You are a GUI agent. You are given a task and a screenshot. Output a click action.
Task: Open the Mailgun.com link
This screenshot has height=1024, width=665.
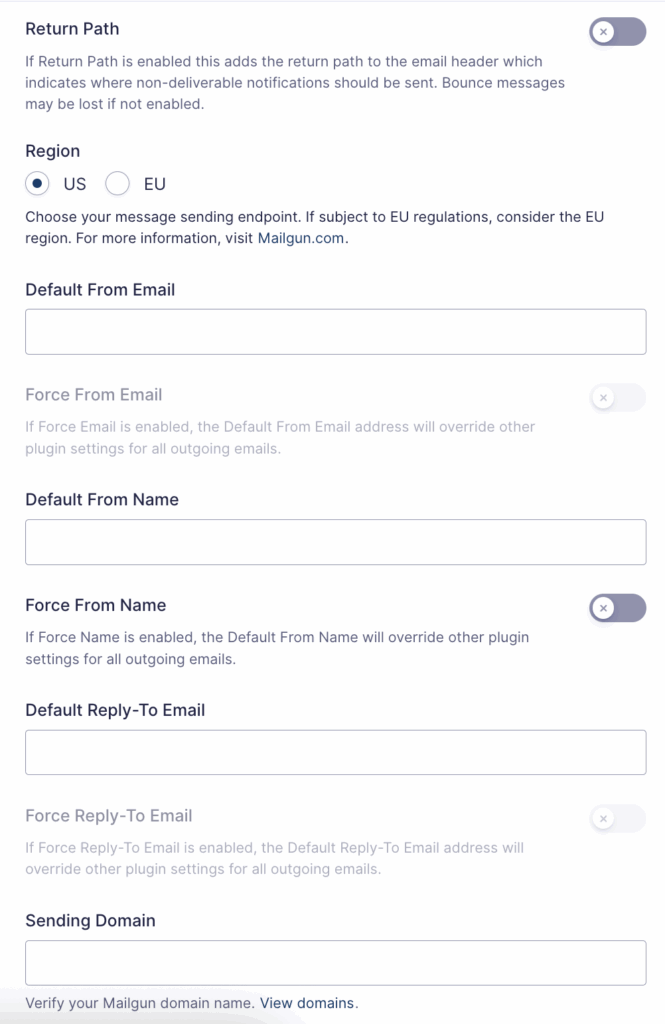coord(301,238)
